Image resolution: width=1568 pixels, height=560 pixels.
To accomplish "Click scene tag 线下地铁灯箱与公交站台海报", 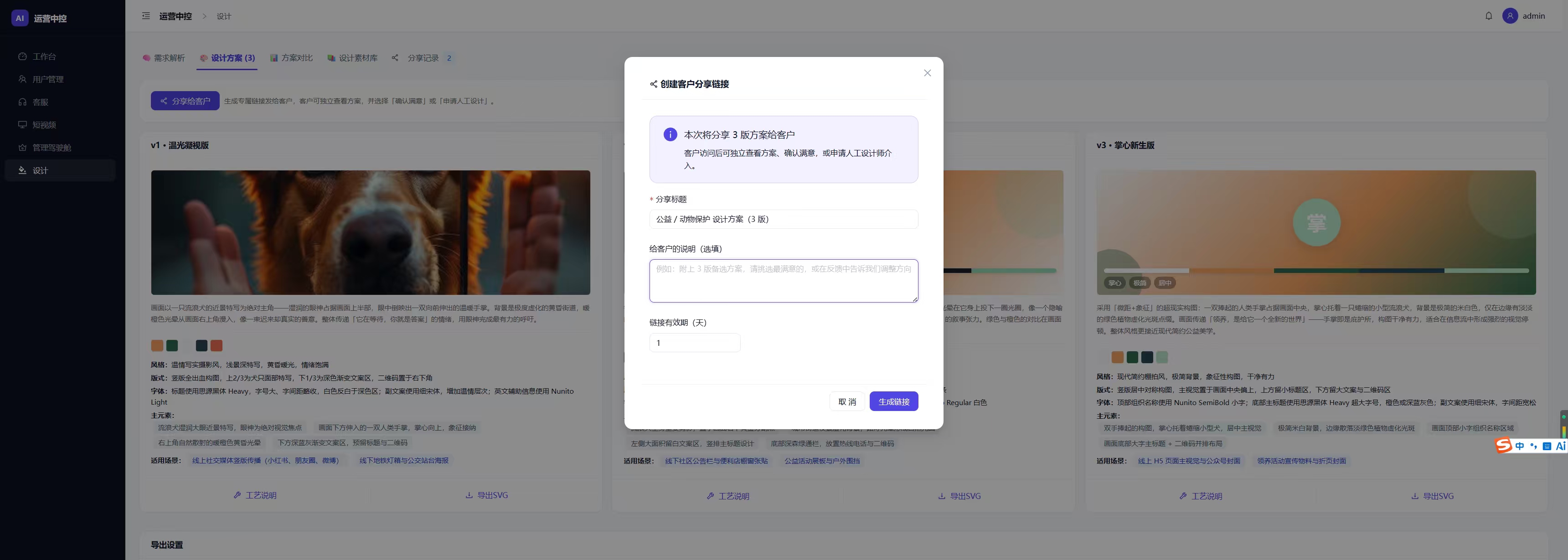I will [x=404, y=461].
